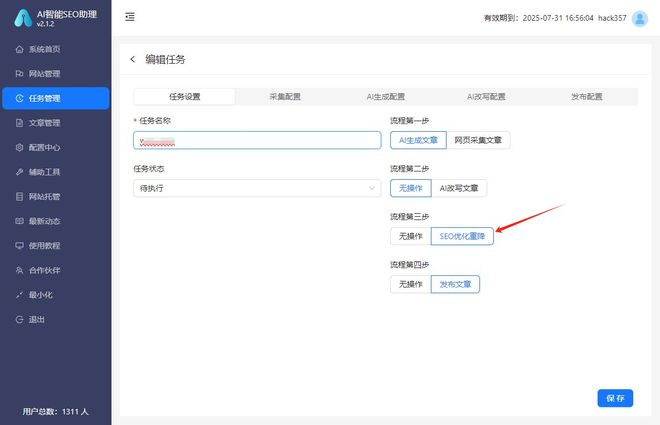The height and width of the screenshot is (425, 660).
Task: Click the exit icon beside 退出
Action: click(x=20, y=319)
